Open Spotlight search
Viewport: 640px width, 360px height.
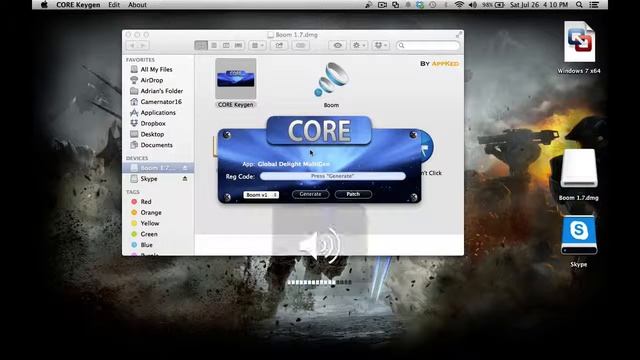(579, 5)
